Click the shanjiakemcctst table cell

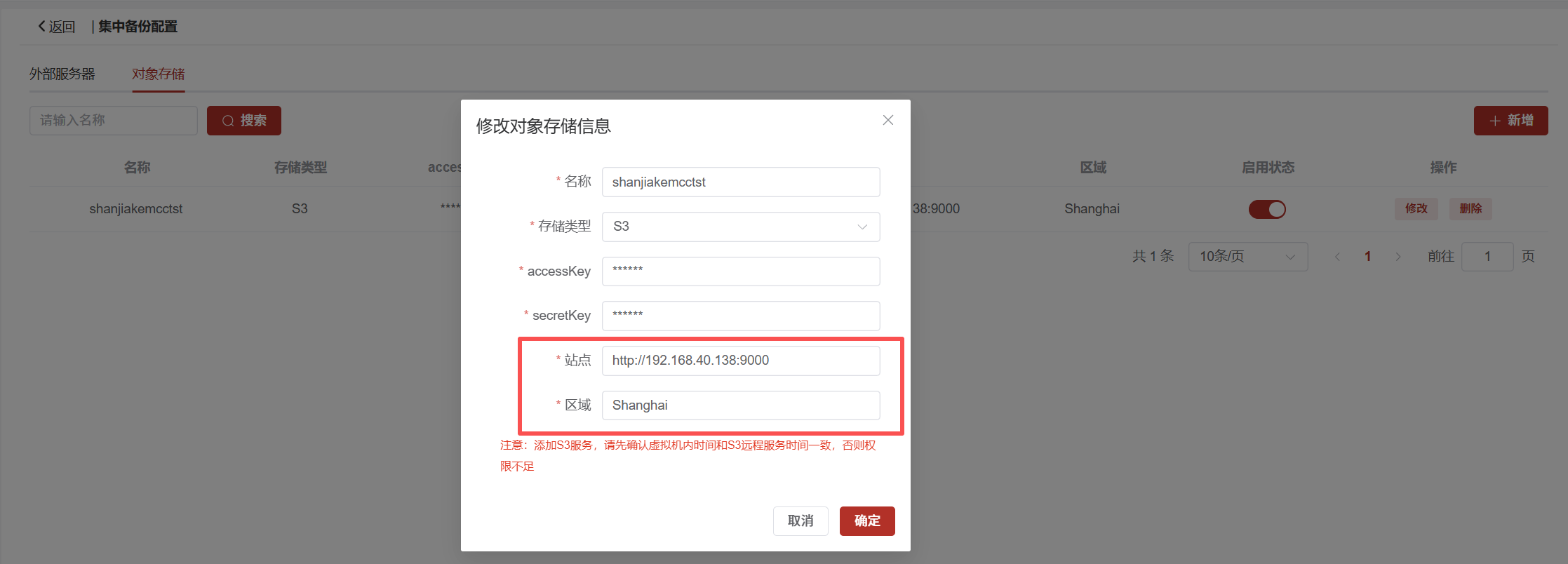click(x=136, y=209)
